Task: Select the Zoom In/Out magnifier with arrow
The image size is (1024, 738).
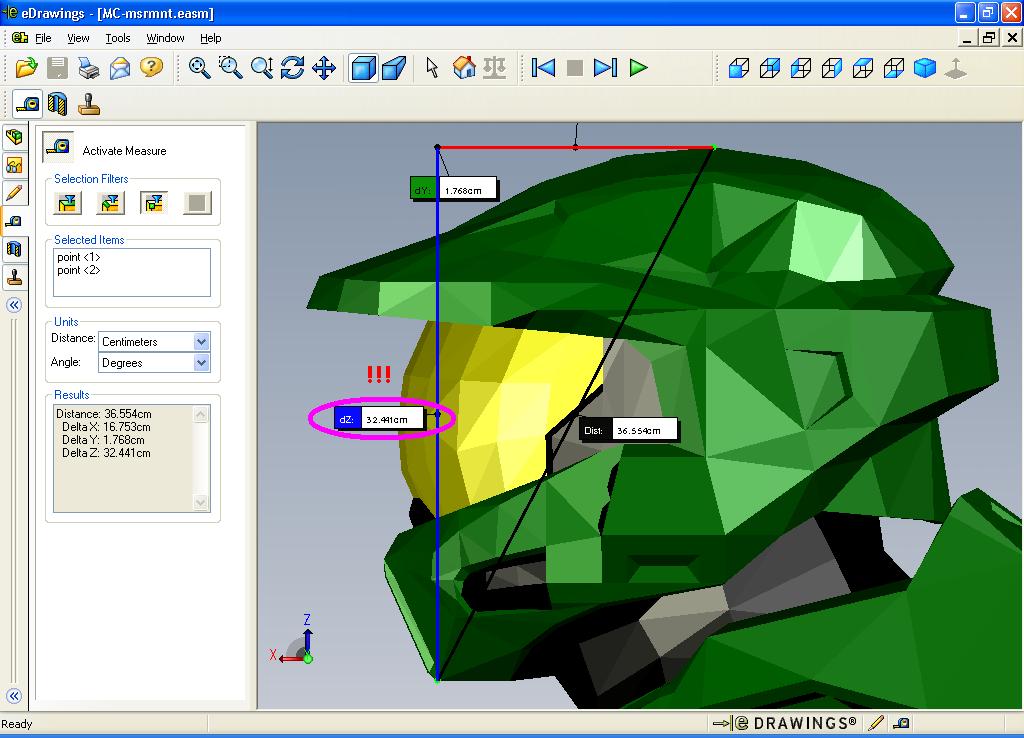Action: click(x=262, y=67)
